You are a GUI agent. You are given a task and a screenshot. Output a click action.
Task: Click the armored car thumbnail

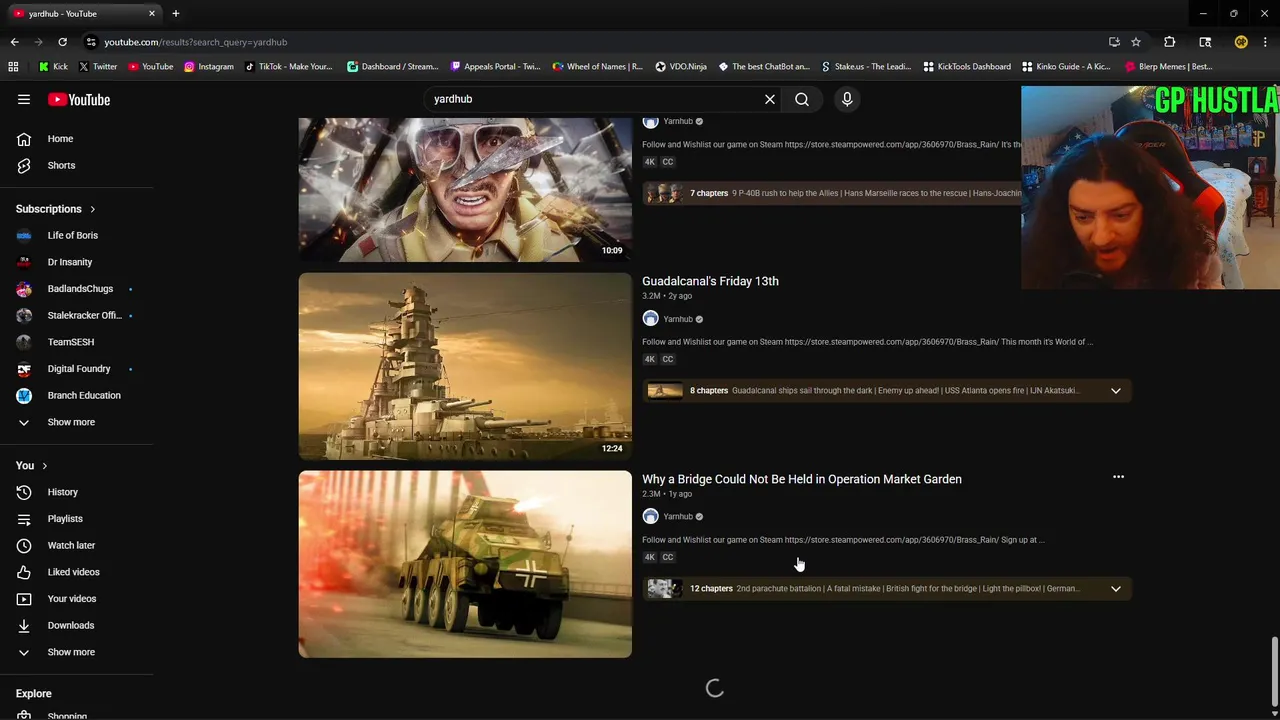pyautogui.click(x=465, y=564)
